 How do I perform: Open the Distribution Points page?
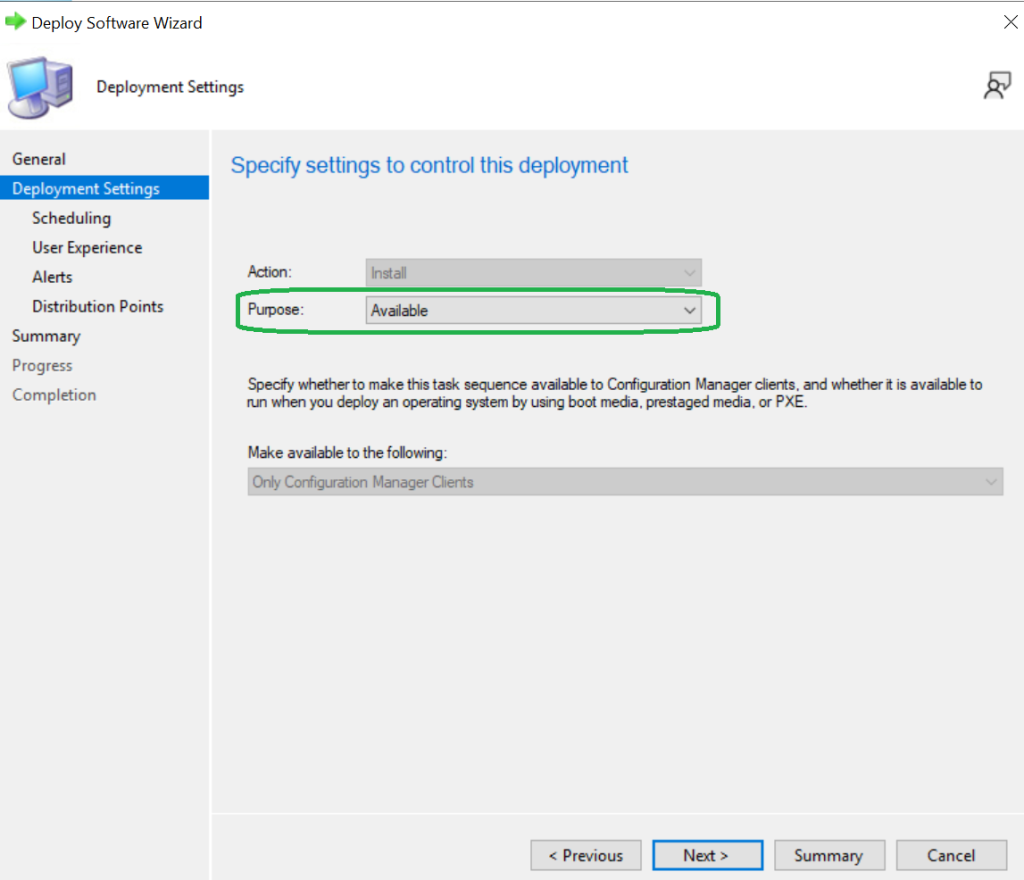click(97, 306)
